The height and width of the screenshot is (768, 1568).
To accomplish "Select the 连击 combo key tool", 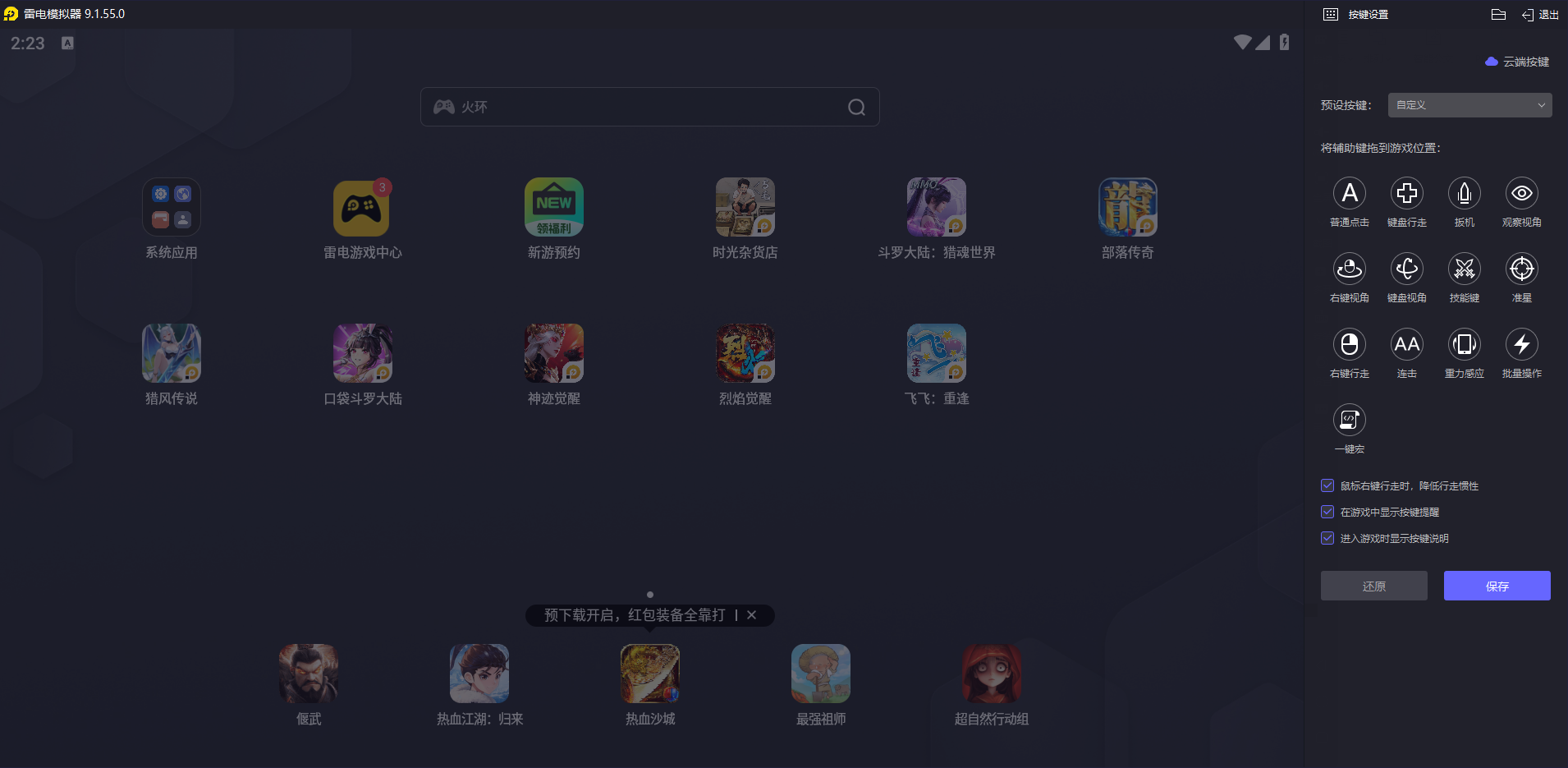I will click(1406, 345).
